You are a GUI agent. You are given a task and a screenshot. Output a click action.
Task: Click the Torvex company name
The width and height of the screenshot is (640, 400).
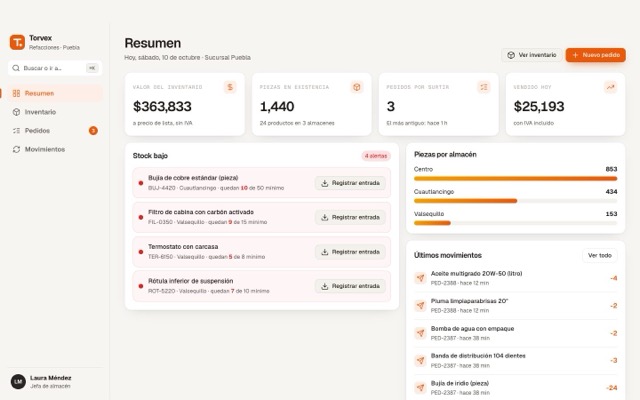pyautogui.click(x=40, y=38)
